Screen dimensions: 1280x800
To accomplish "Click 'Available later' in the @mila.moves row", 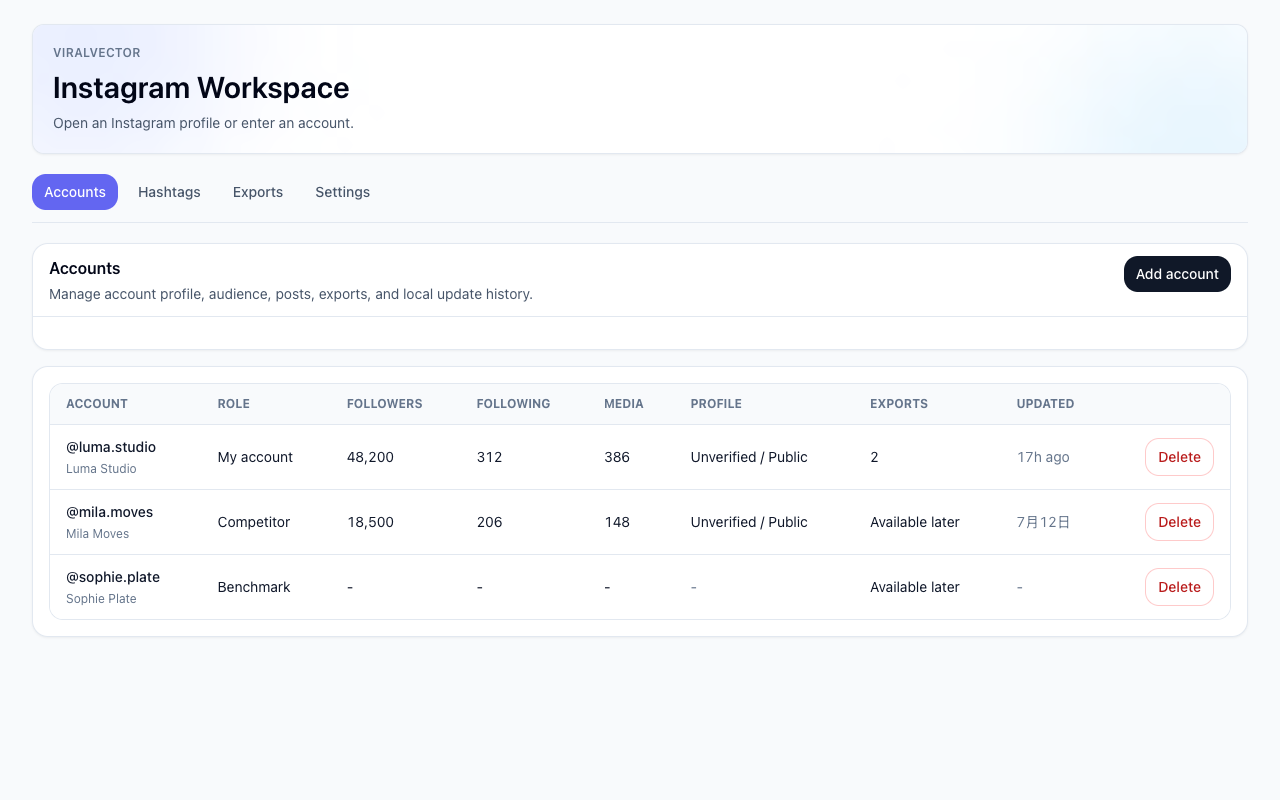I will tap(915, 522).
